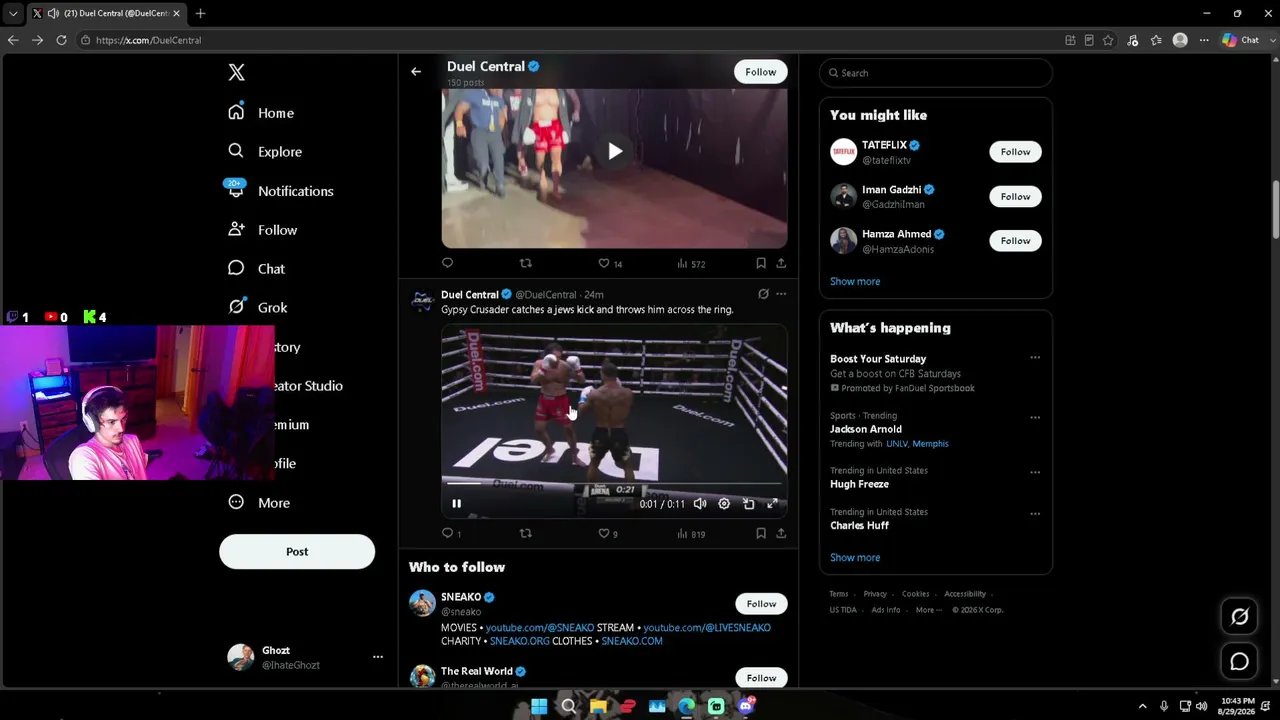Open more options on the Gypsy Crusader post
Image resolution: width=1280 pixels, height=720 pixels.
pos(781,294)
